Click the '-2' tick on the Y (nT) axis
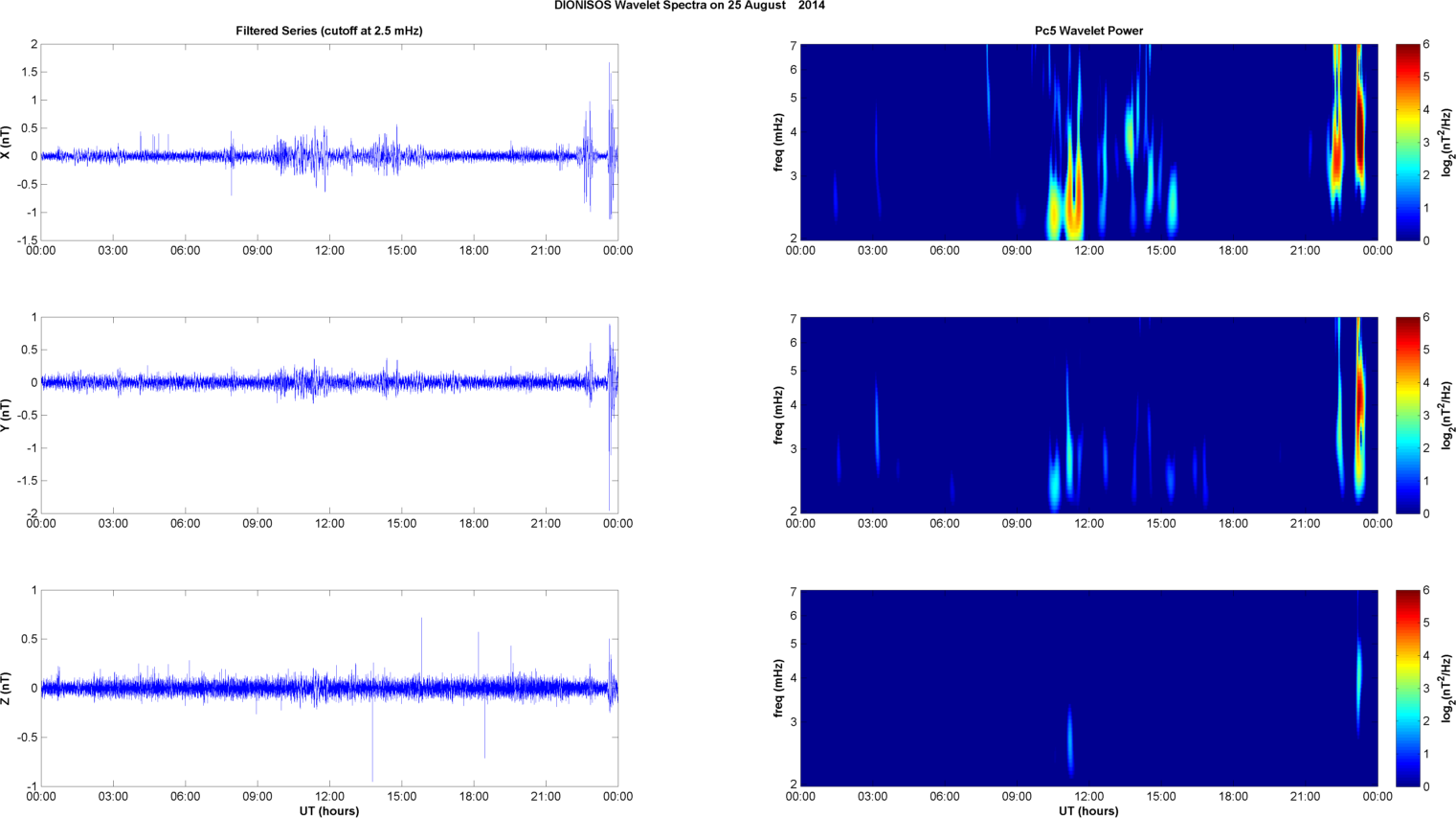The height and width of the screenshot is (818, 1456). pyautogui.click(x=32, y=513)
